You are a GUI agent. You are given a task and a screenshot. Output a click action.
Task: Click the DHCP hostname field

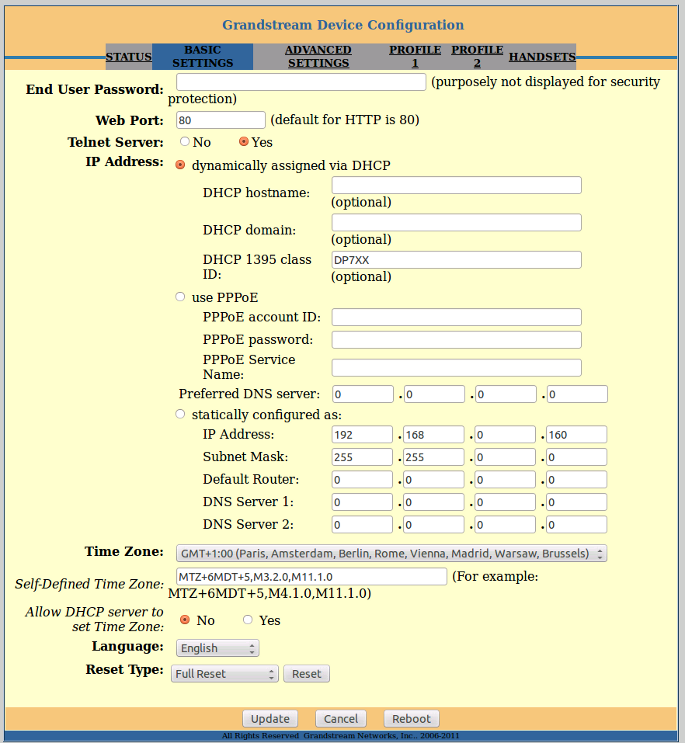[457, 185]
